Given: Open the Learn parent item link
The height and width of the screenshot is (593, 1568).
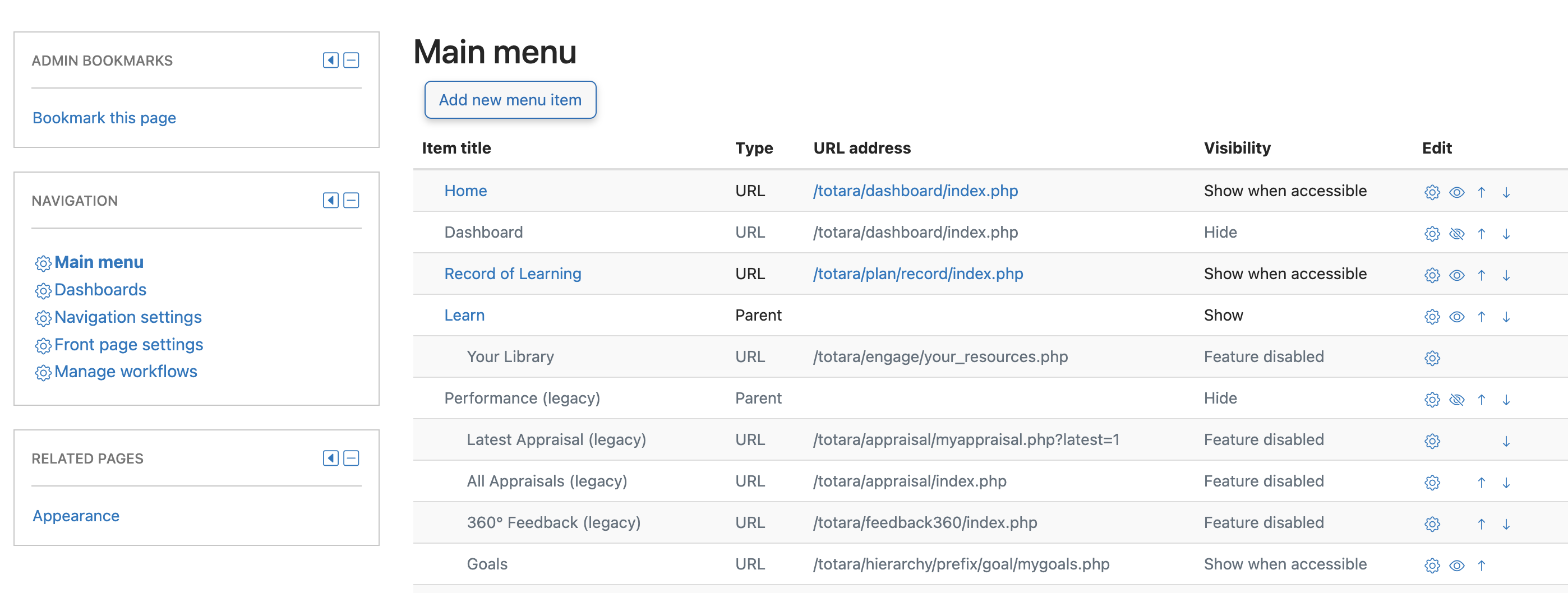Looking at the screenshot, I should (464, 315).
